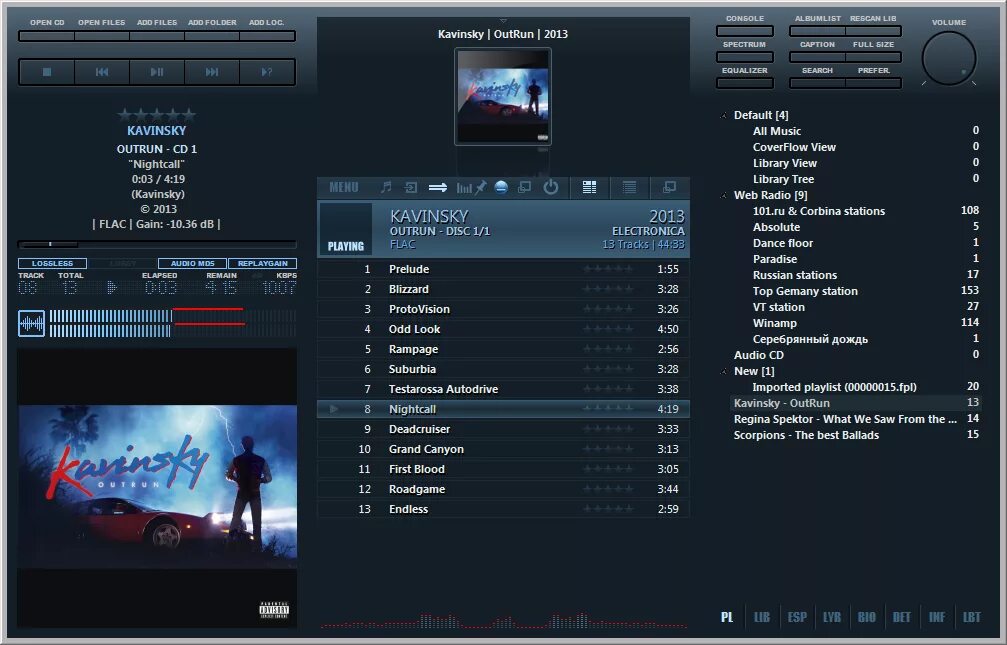
Task: Adjust the VOLUME knob
Action: coord(948,57)
